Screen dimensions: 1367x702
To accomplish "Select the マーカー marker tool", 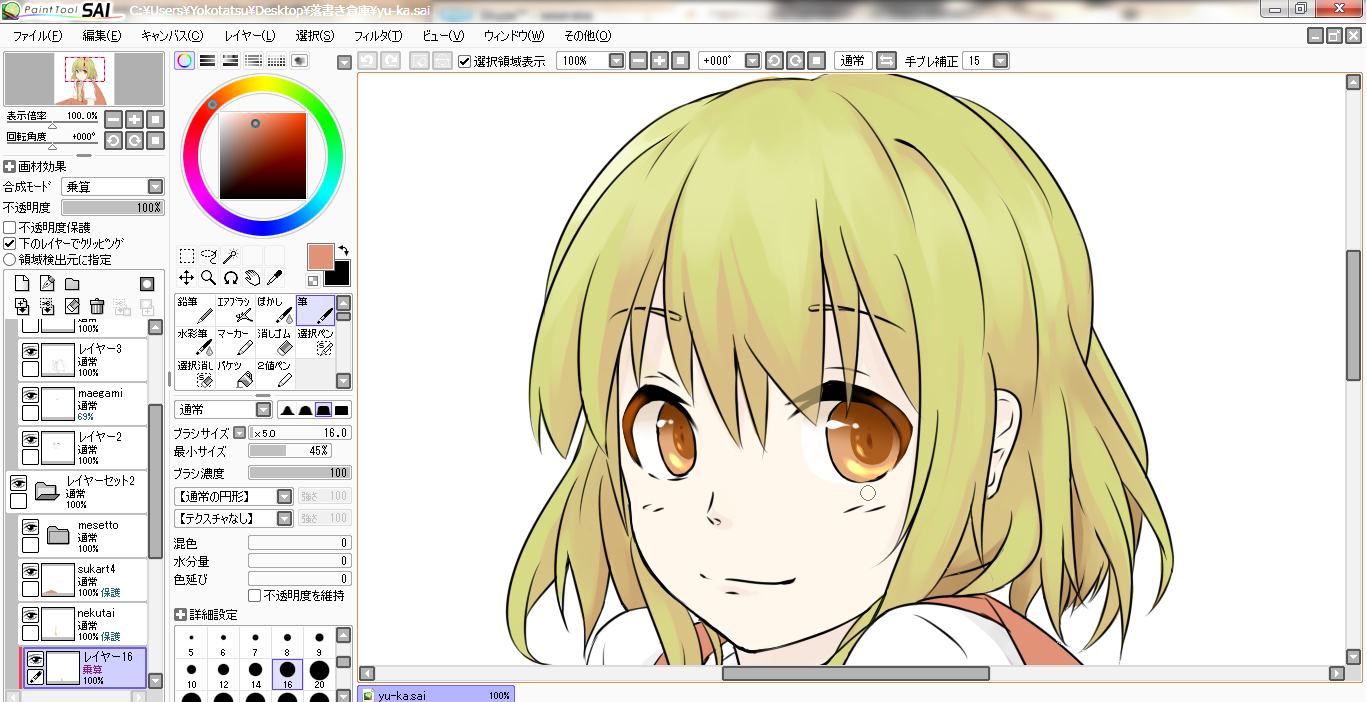I will click(x=235, y=342).
